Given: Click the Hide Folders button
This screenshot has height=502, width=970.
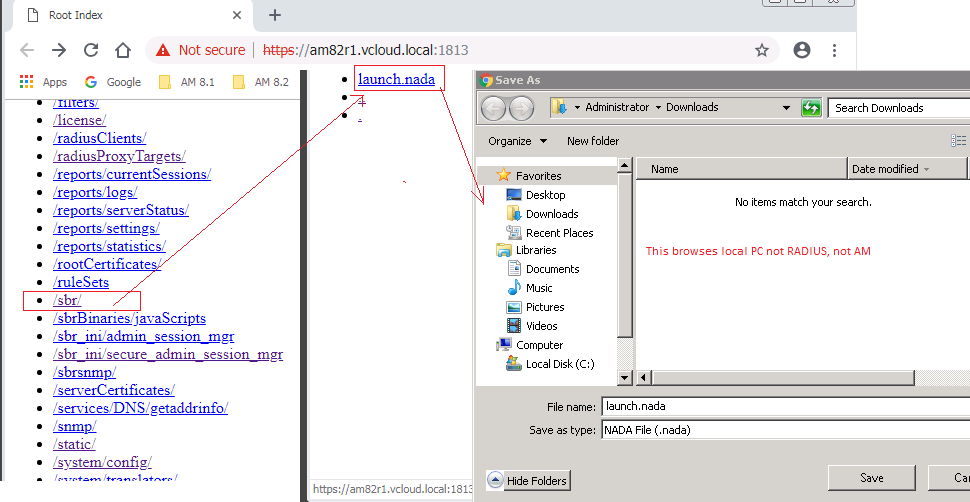Looking at the screenshot, I should coord(528,481).
